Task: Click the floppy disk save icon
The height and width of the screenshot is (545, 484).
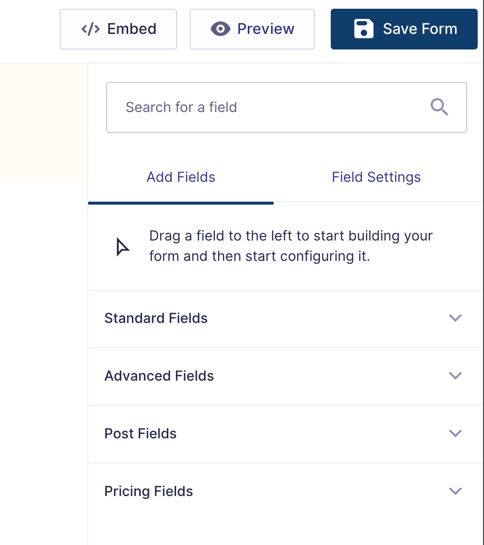Action: pos(364,29)
